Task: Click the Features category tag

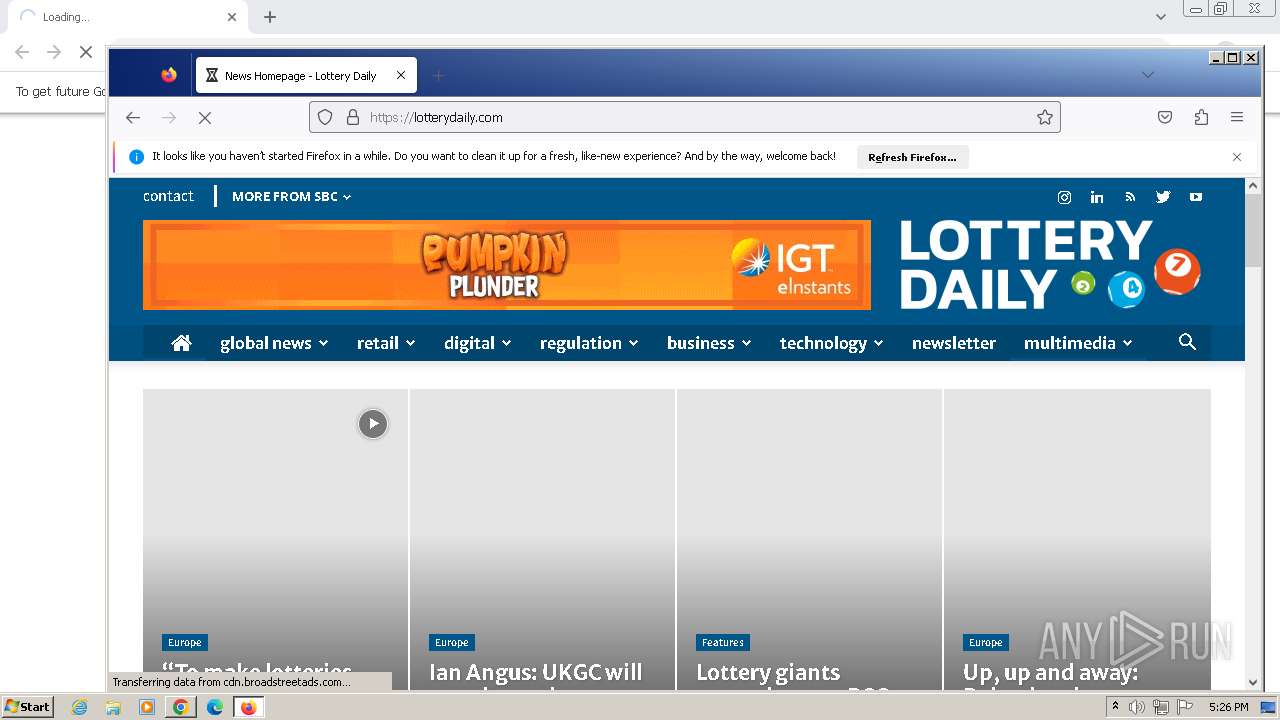Action: coord(723,642)
